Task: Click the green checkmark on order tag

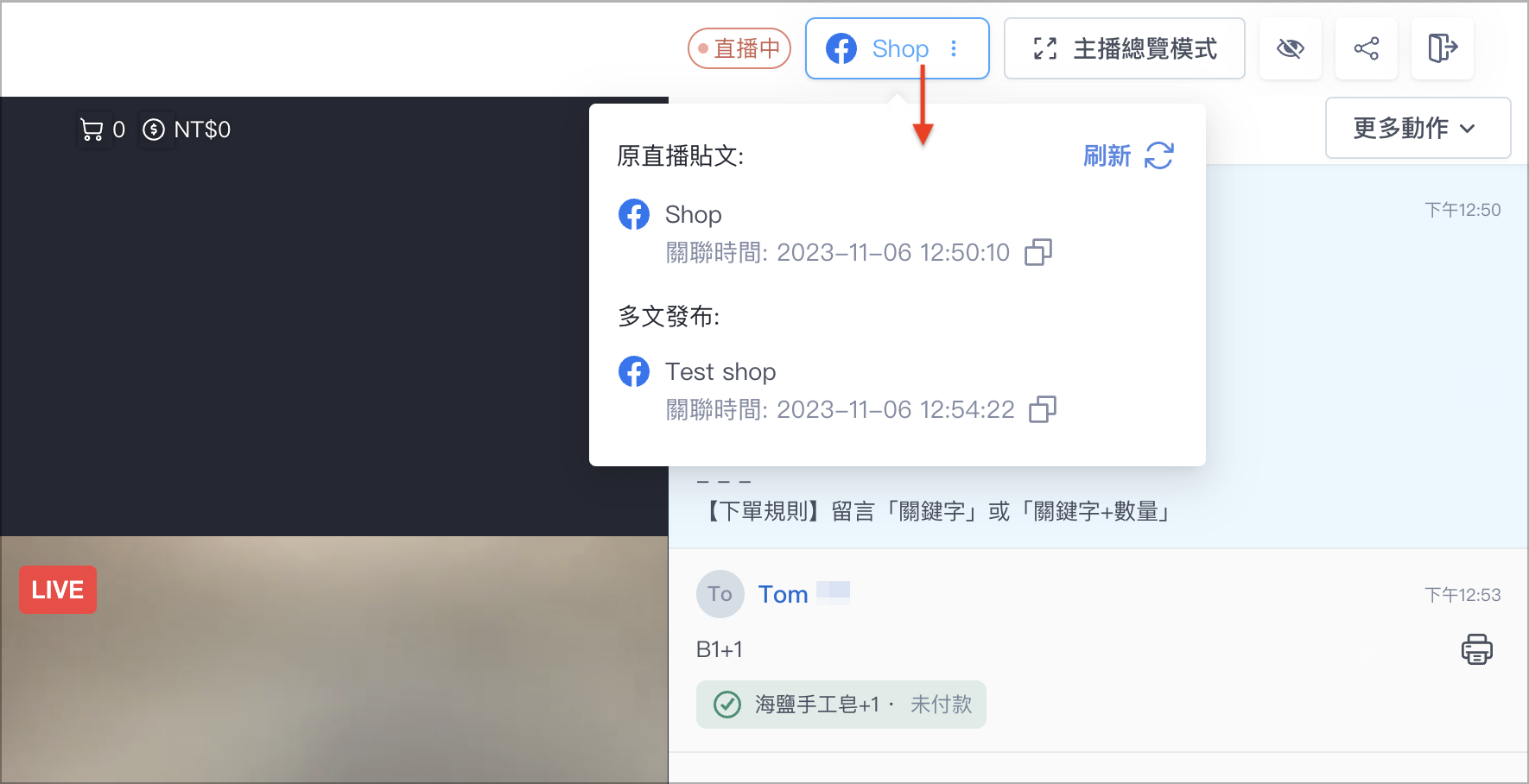Action: (727, 705)
